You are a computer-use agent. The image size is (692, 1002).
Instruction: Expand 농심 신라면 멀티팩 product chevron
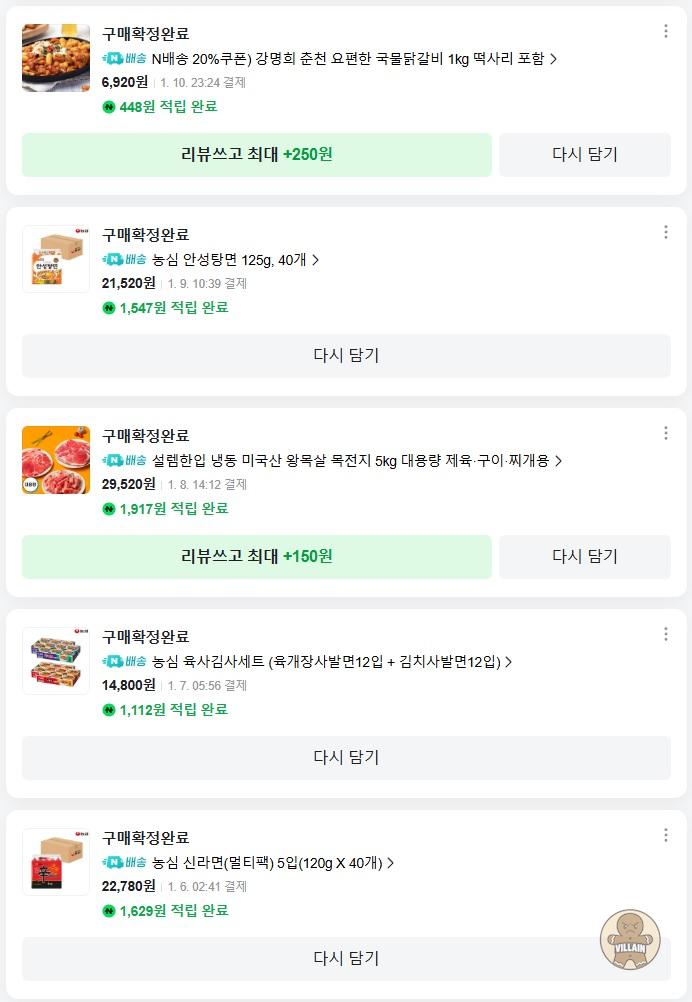pyautogui.click(x=390, y=863)
